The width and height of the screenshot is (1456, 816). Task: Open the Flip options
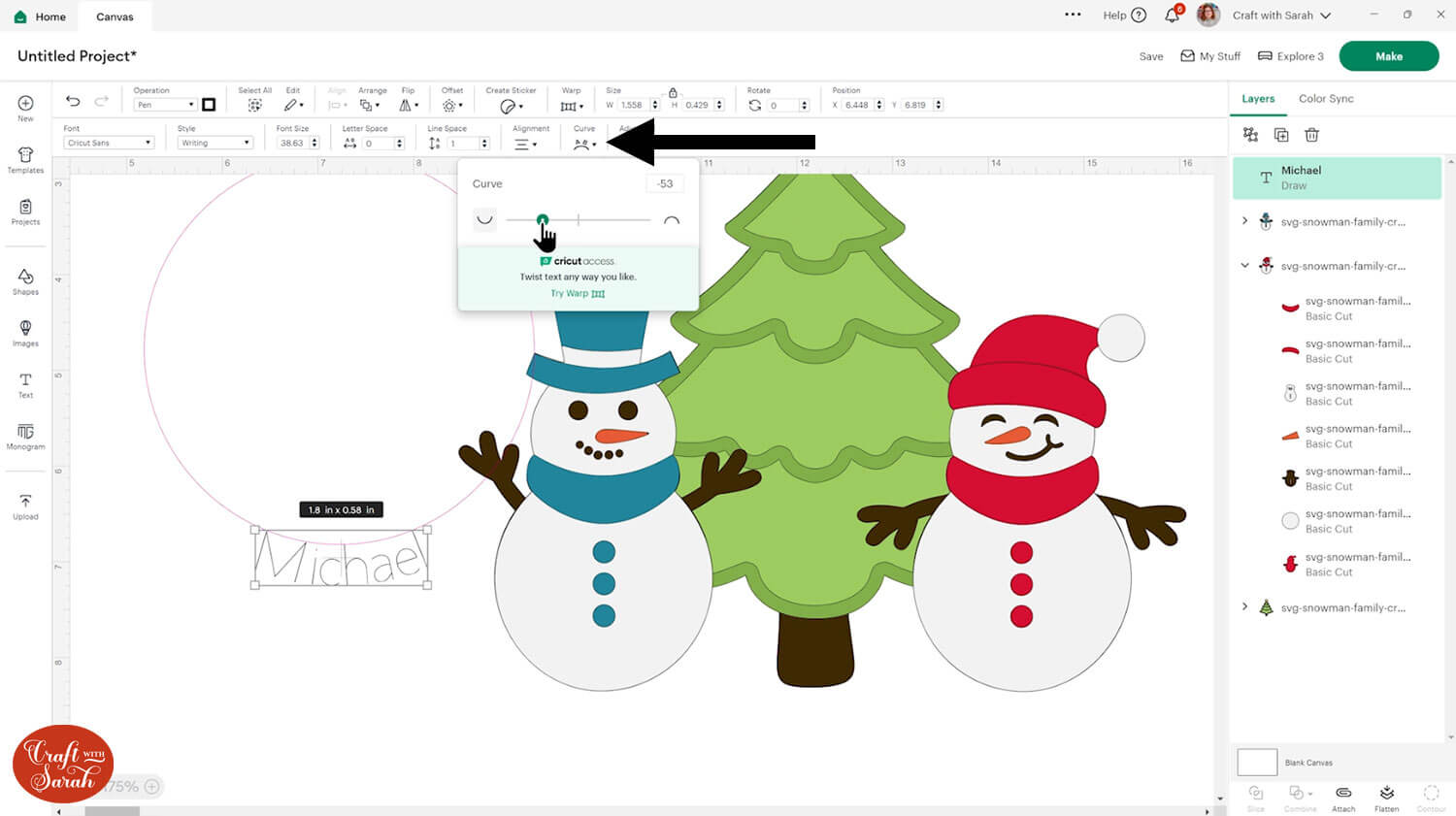tap(409, 105)
